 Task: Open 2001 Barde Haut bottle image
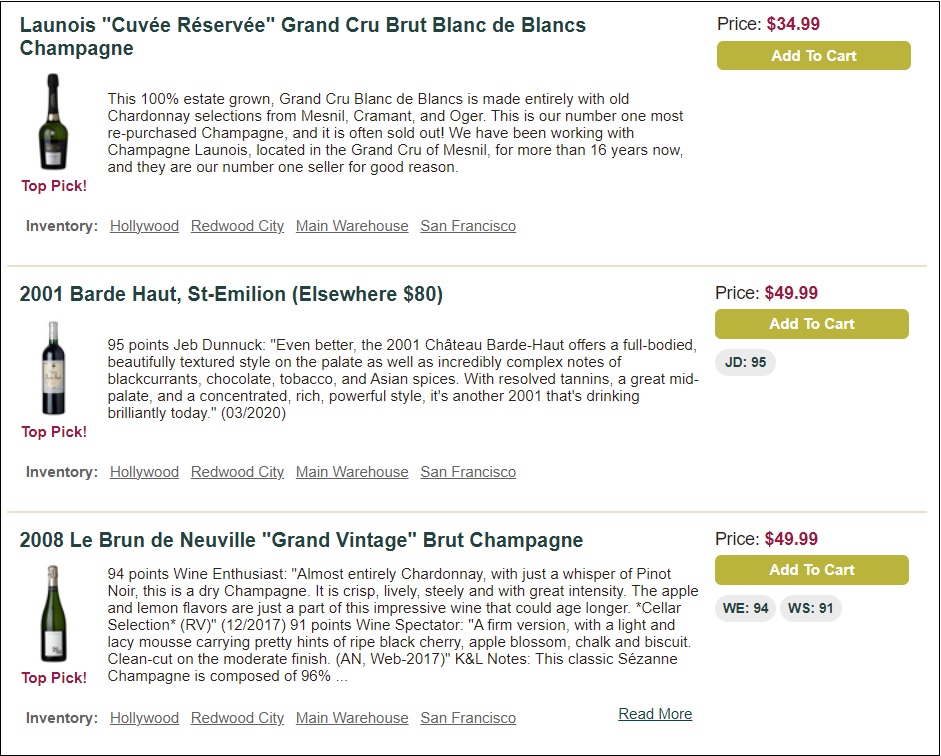(x=53, y=368)
